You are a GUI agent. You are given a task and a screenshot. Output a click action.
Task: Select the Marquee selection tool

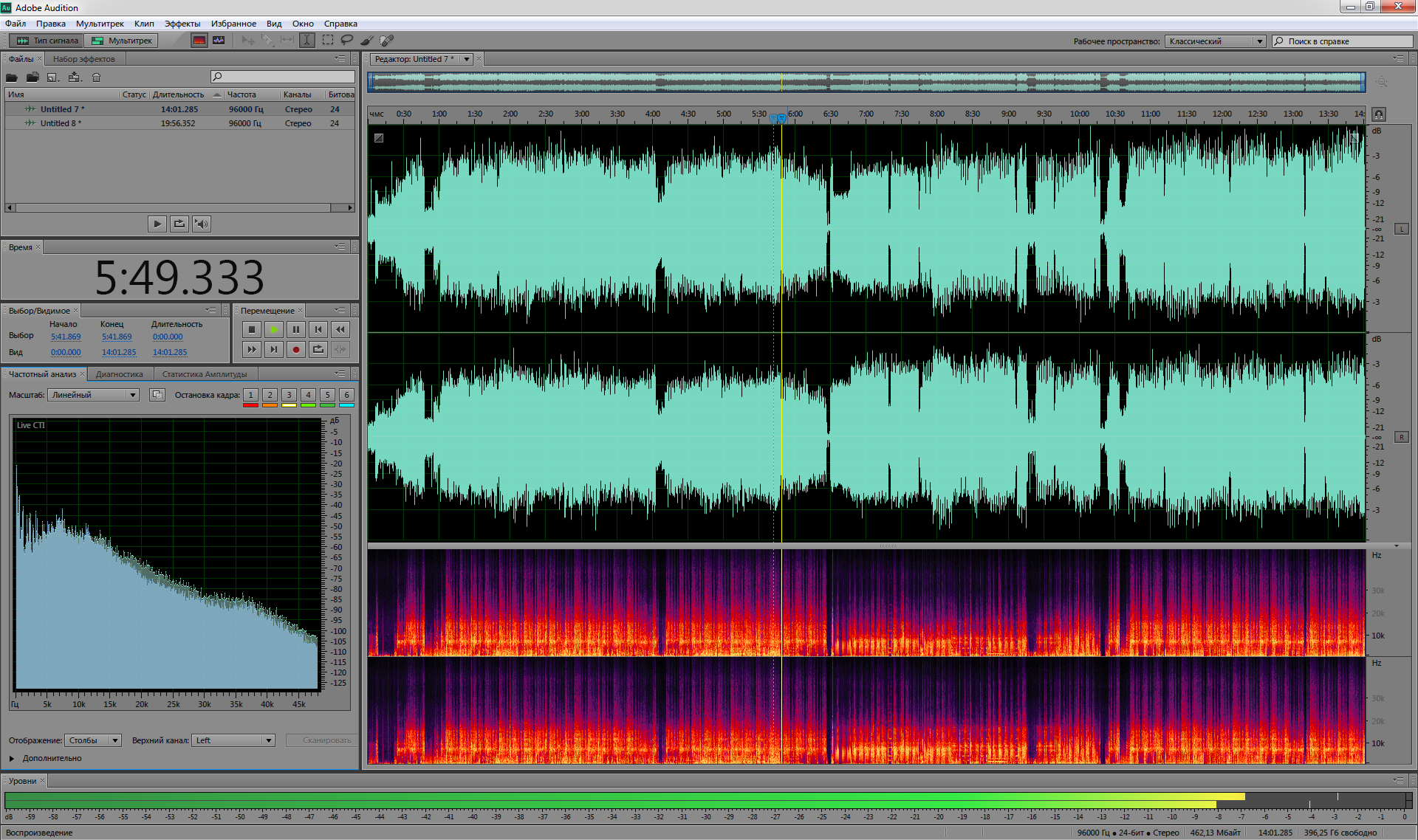(x=327, y=41)
